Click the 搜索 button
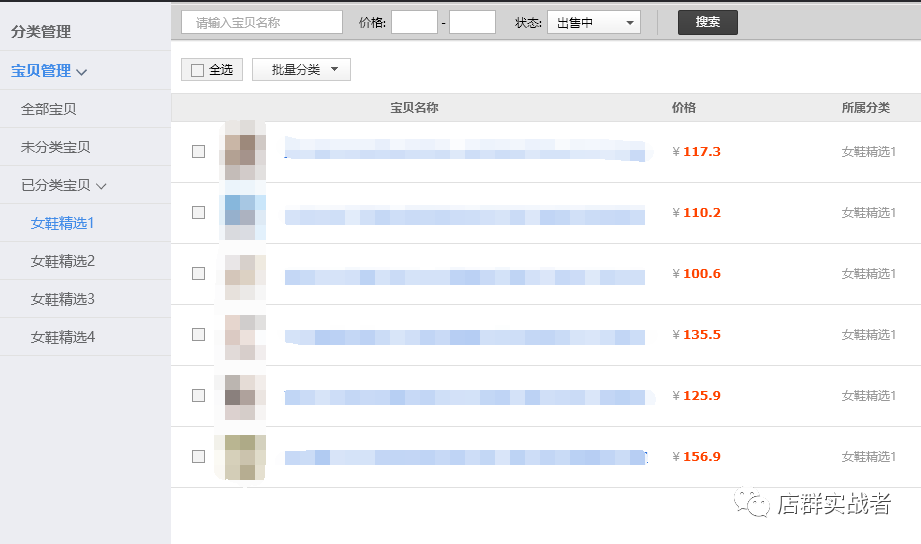The image size is (921, 544). (708, 22)
